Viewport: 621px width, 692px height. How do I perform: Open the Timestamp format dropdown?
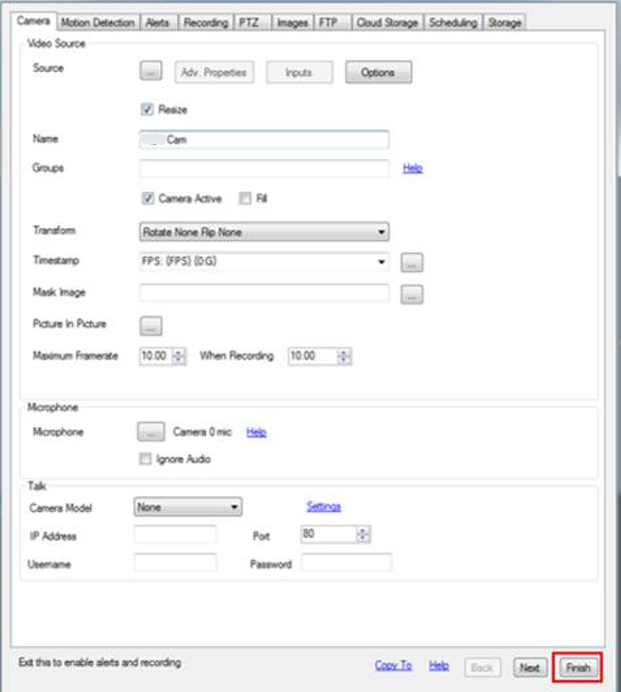[x=264, y=262]
